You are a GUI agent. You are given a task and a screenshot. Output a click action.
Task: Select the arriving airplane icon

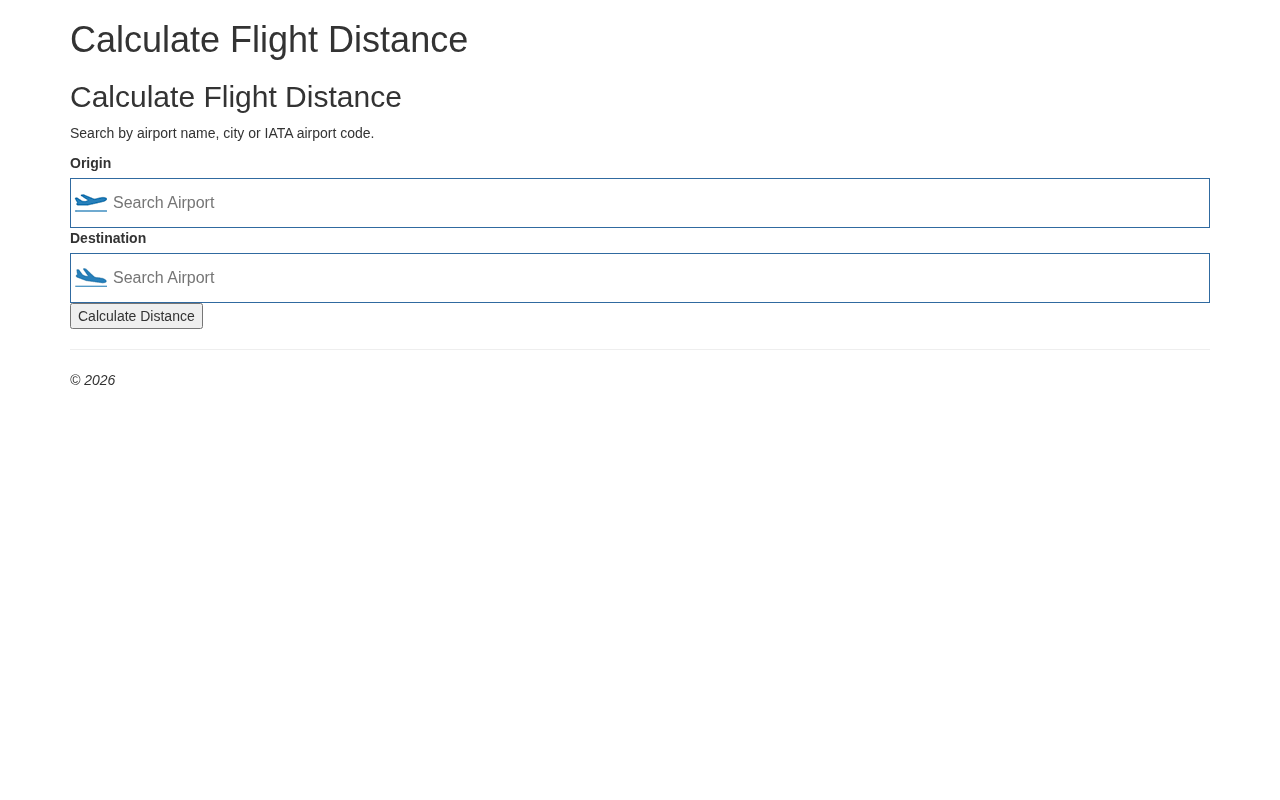[91, 278]
